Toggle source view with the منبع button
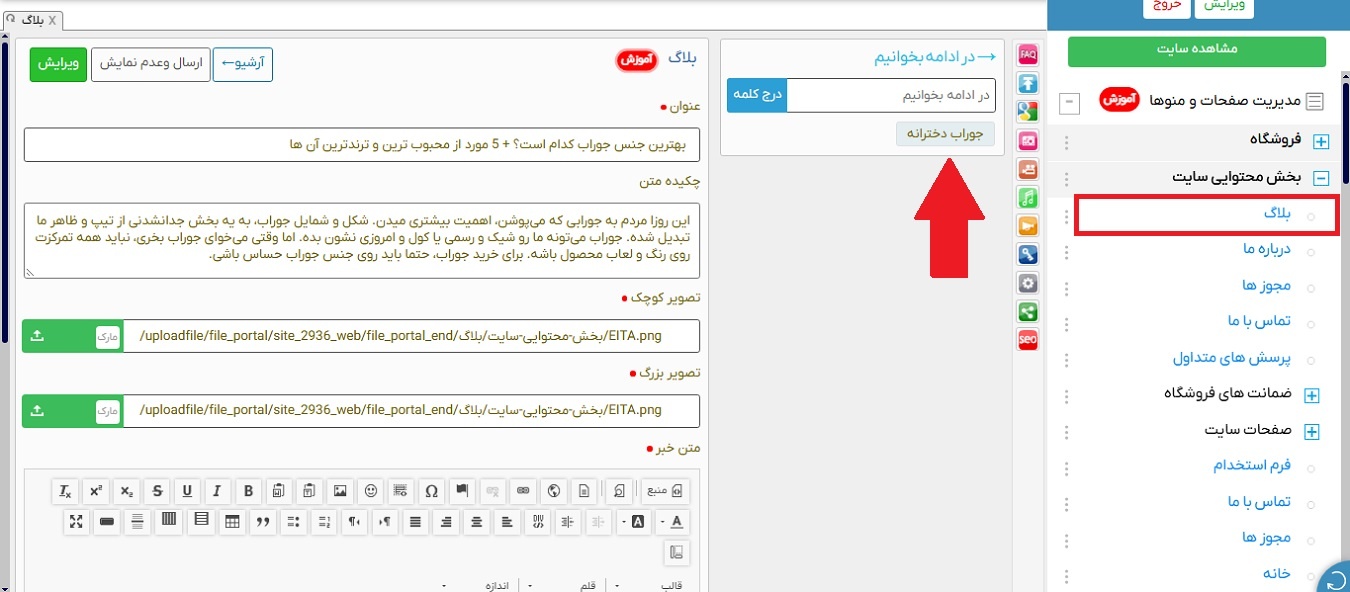 coord(664,490)
